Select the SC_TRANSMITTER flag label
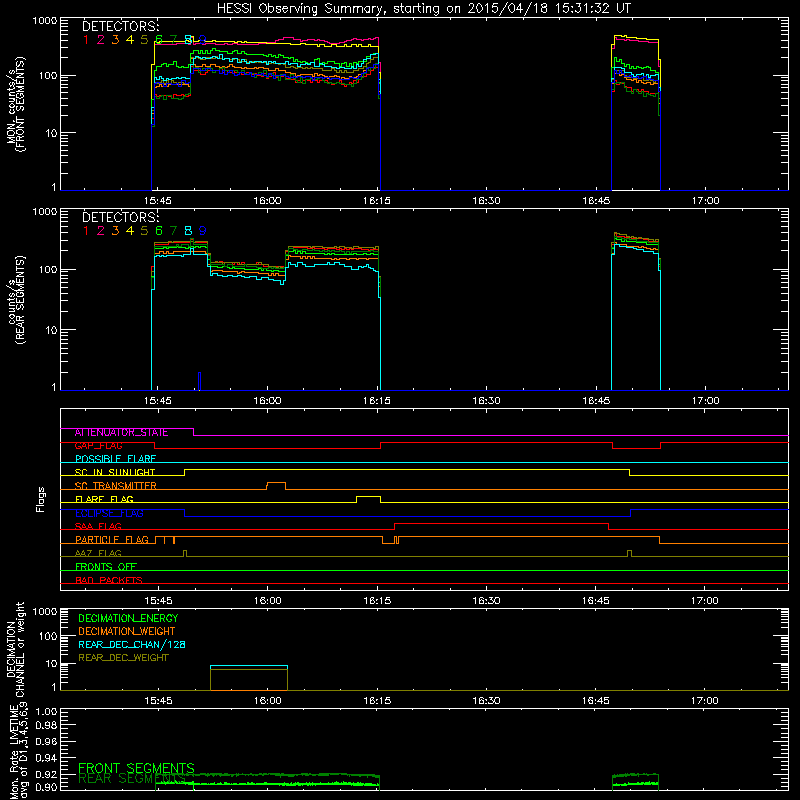Image resolution: width=800 pixels, height=800 pixels. [x=115, y=486]
